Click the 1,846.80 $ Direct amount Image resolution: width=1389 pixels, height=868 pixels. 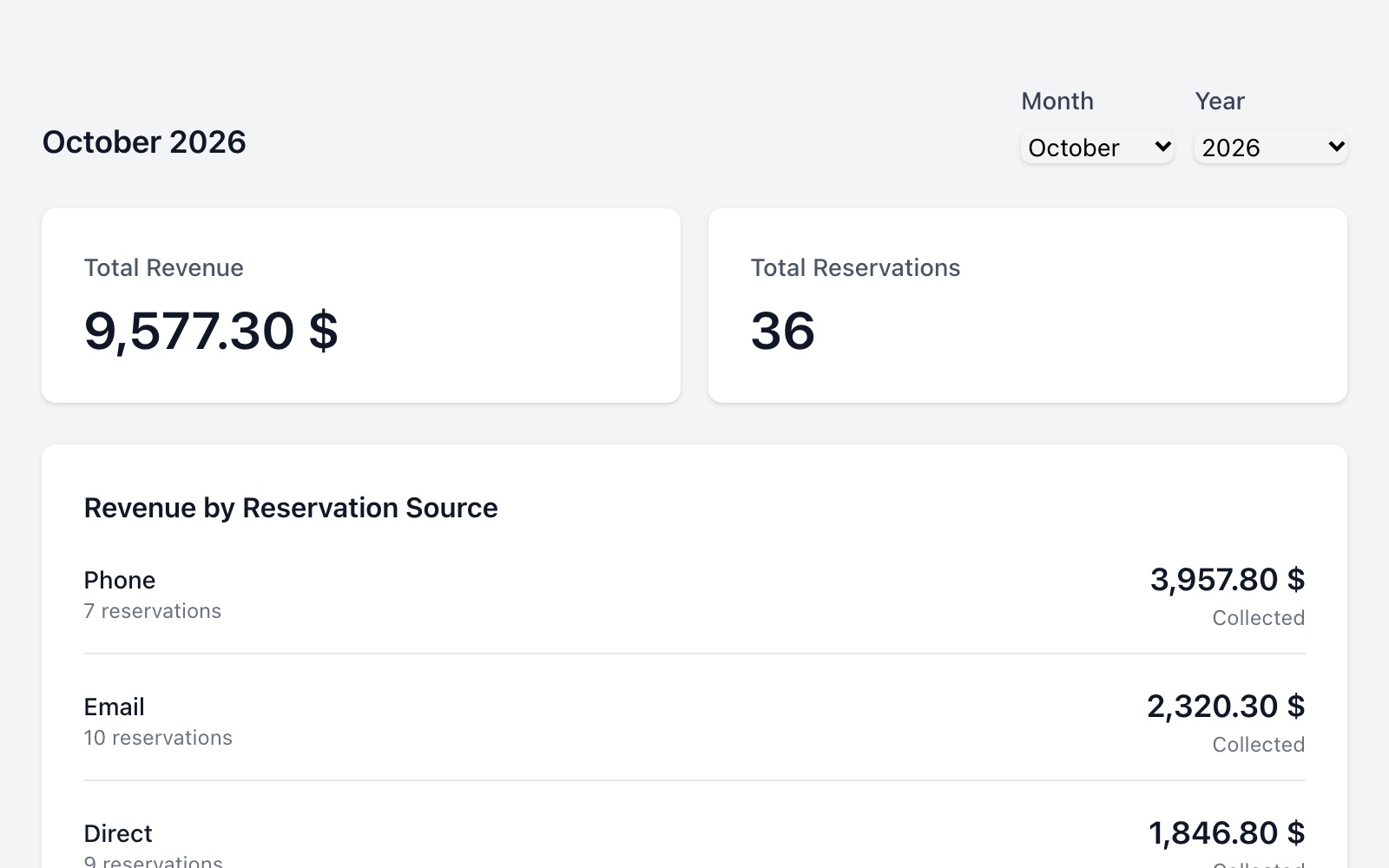1227,833
